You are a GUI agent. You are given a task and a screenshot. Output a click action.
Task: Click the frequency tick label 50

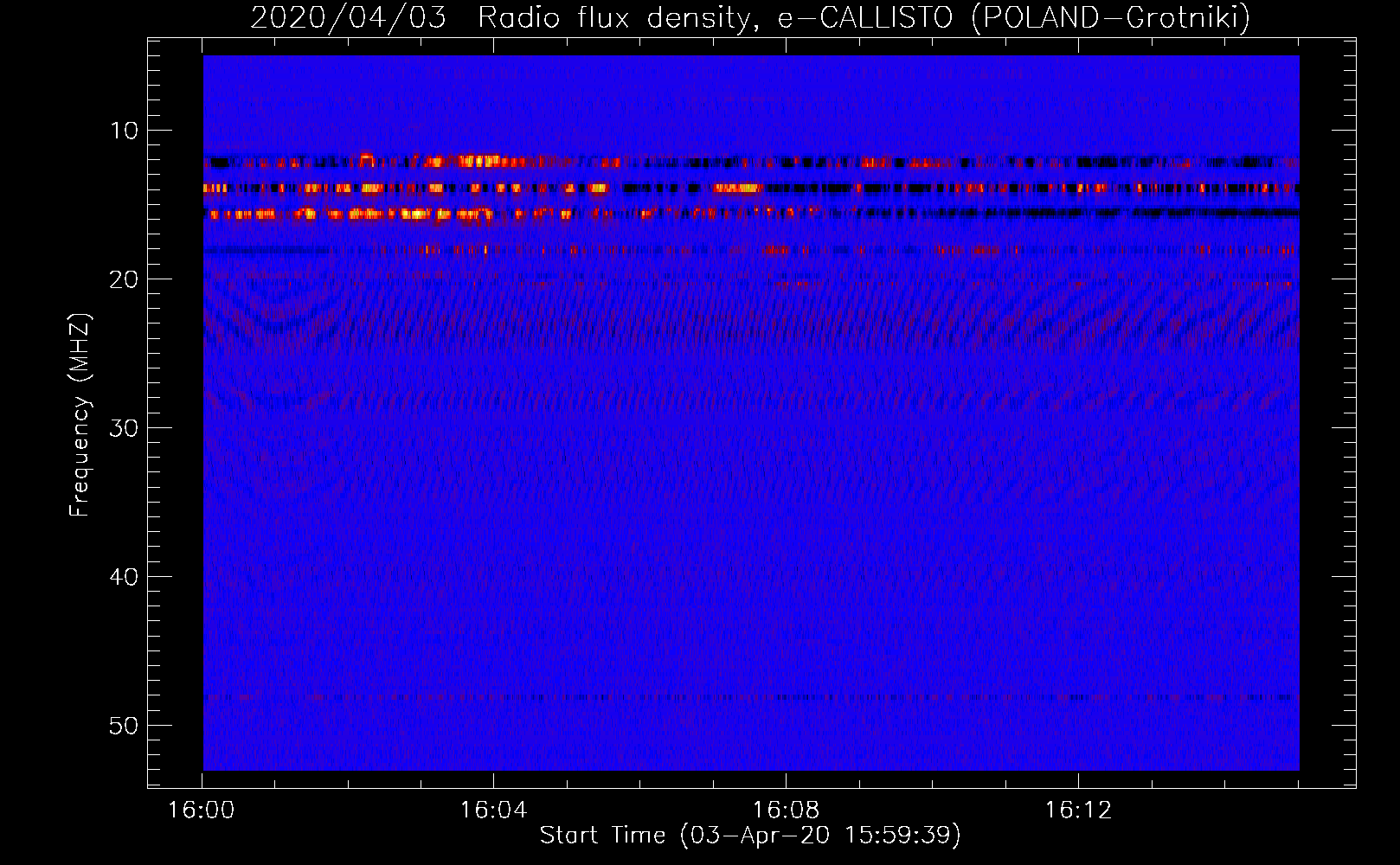pyautogui.click(x=125, y=726)
